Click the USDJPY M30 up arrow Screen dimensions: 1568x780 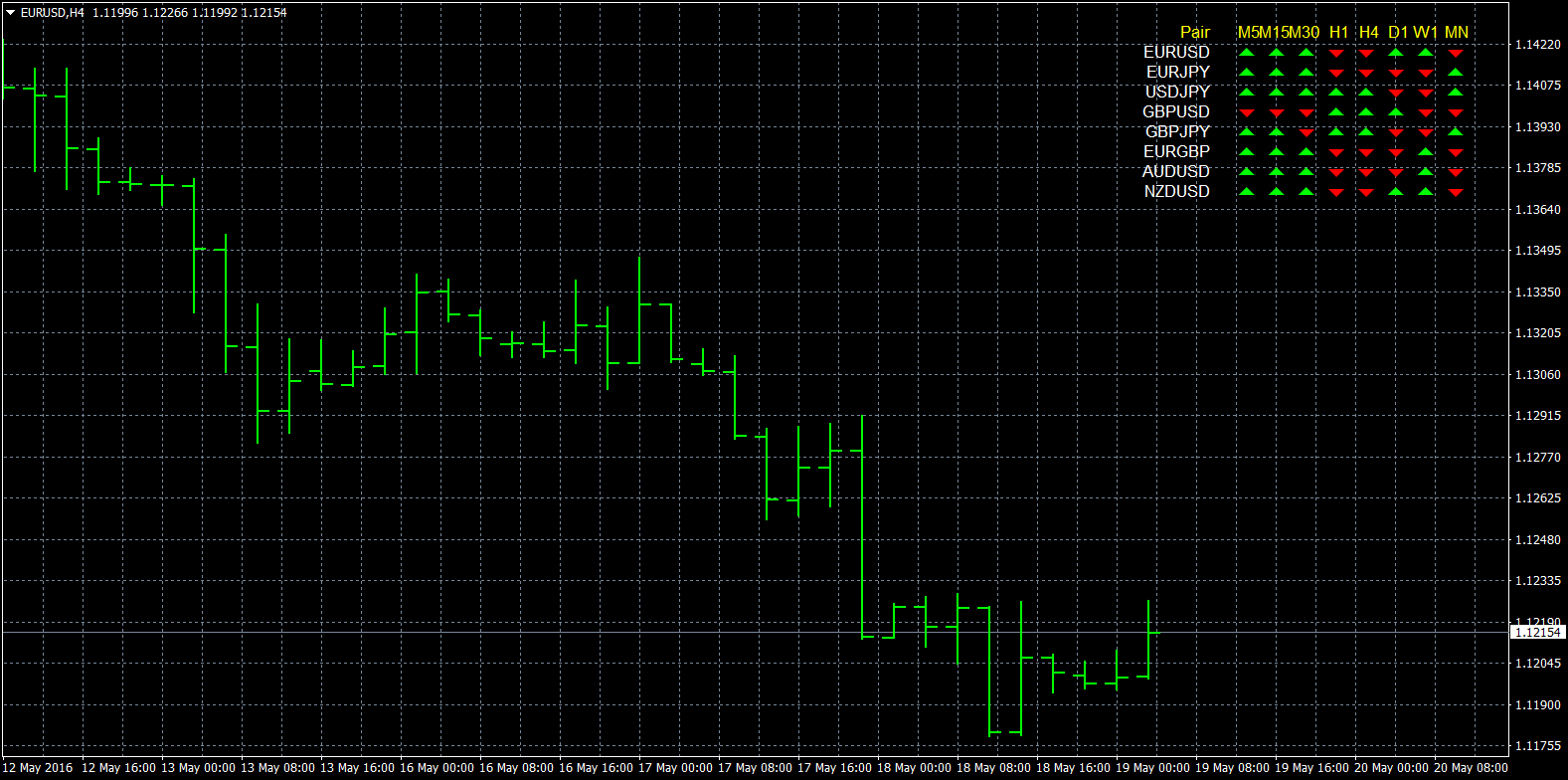pos(1307,92)
